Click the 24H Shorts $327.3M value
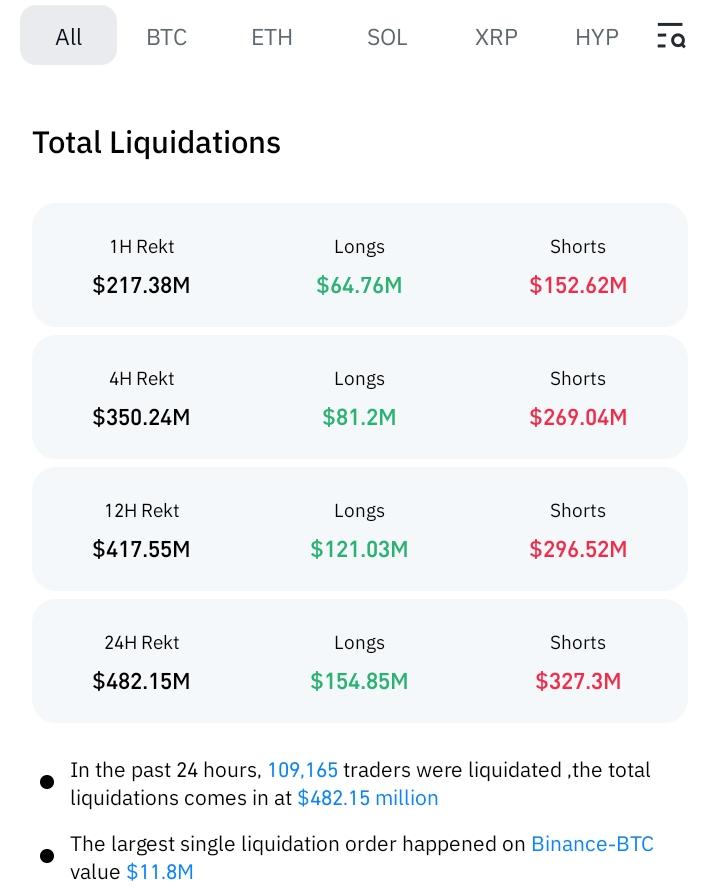Screen dimensions: 720x894 [x=578, y=681]
